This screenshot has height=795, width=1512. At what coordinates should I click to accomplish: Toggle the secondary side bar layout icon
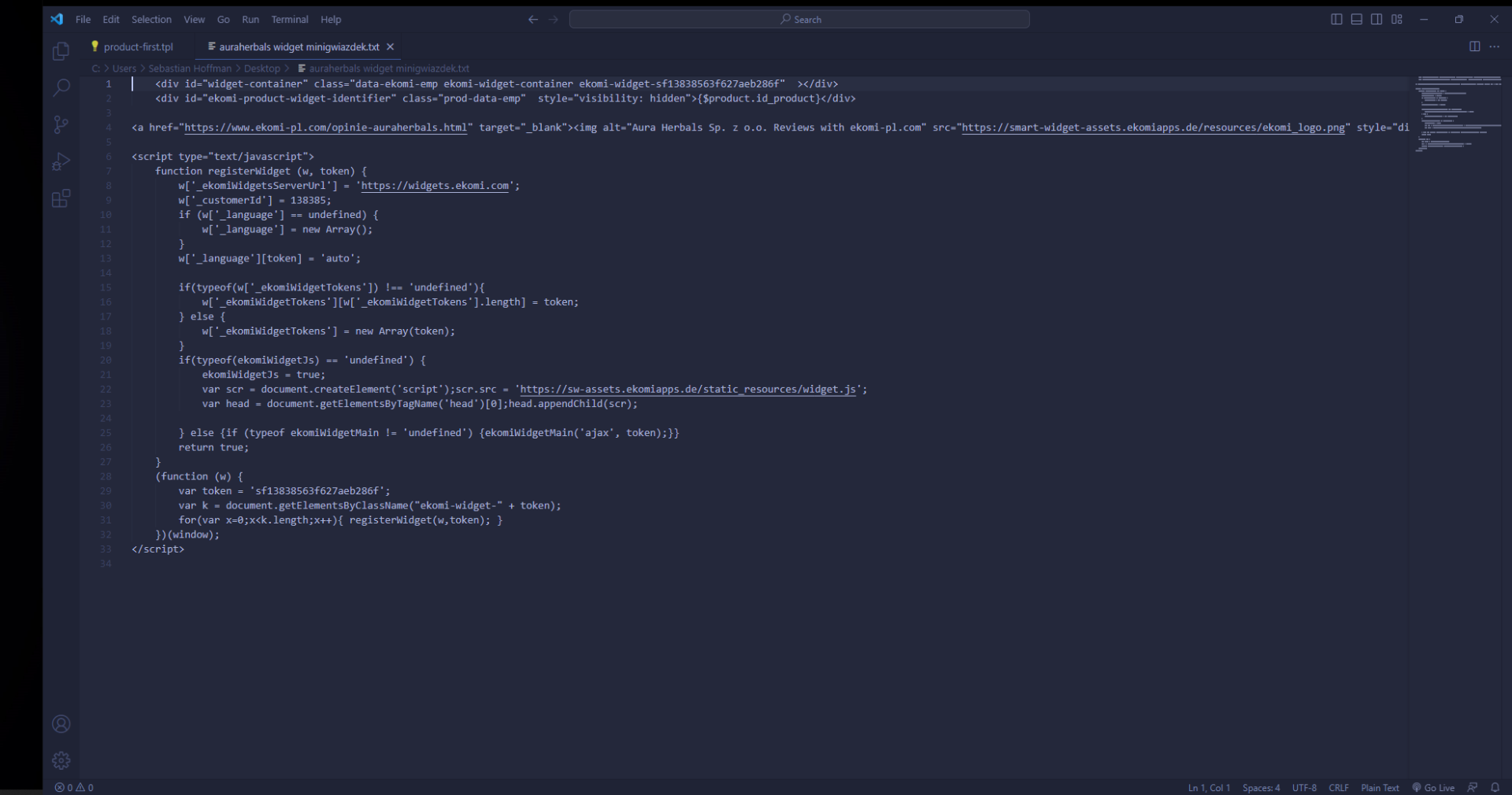click(x=1377, y=19)
